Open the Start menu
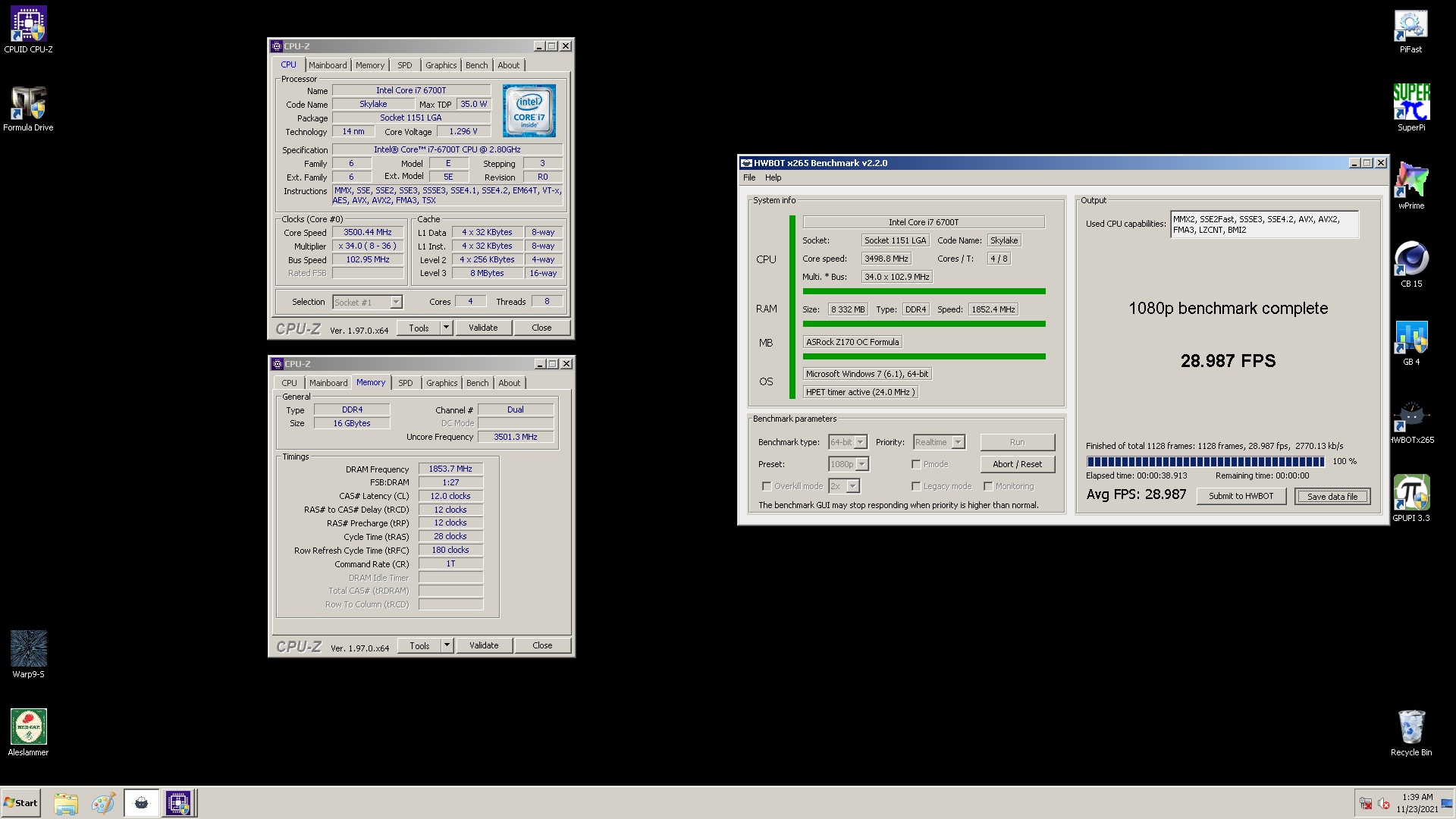The height and width of the screenshot is (819, 1456). (20, 803)
